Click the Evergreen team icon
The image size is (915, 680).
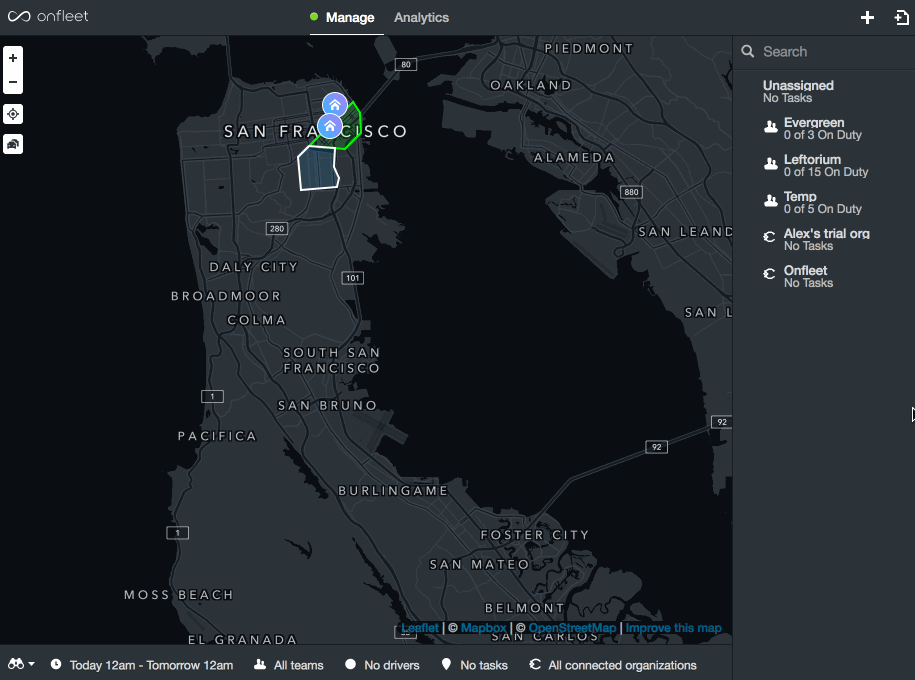tap(771, 127)
